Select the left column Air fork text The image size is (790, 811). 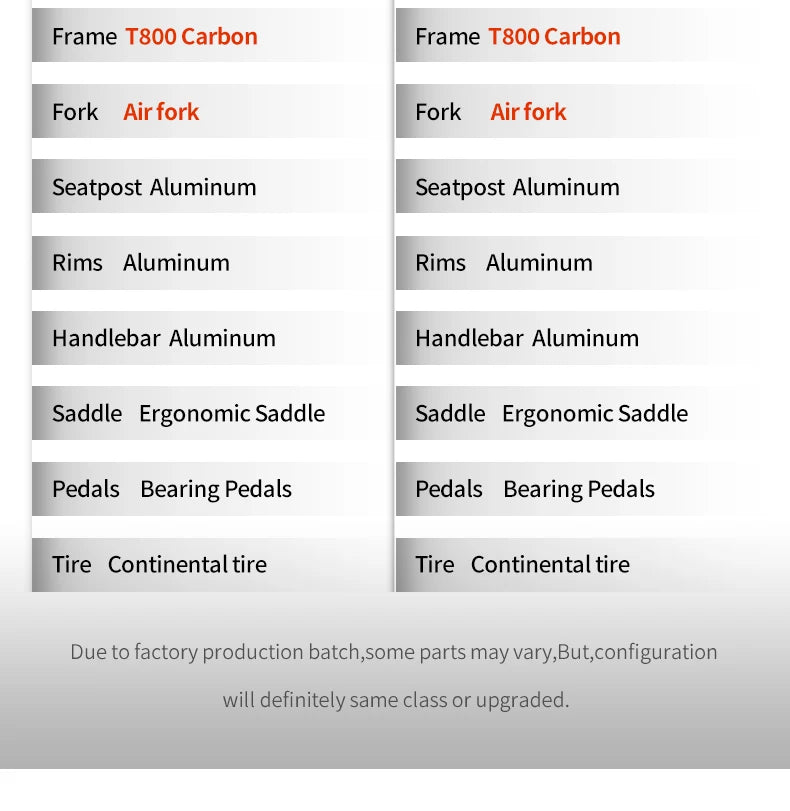(161, 112)
